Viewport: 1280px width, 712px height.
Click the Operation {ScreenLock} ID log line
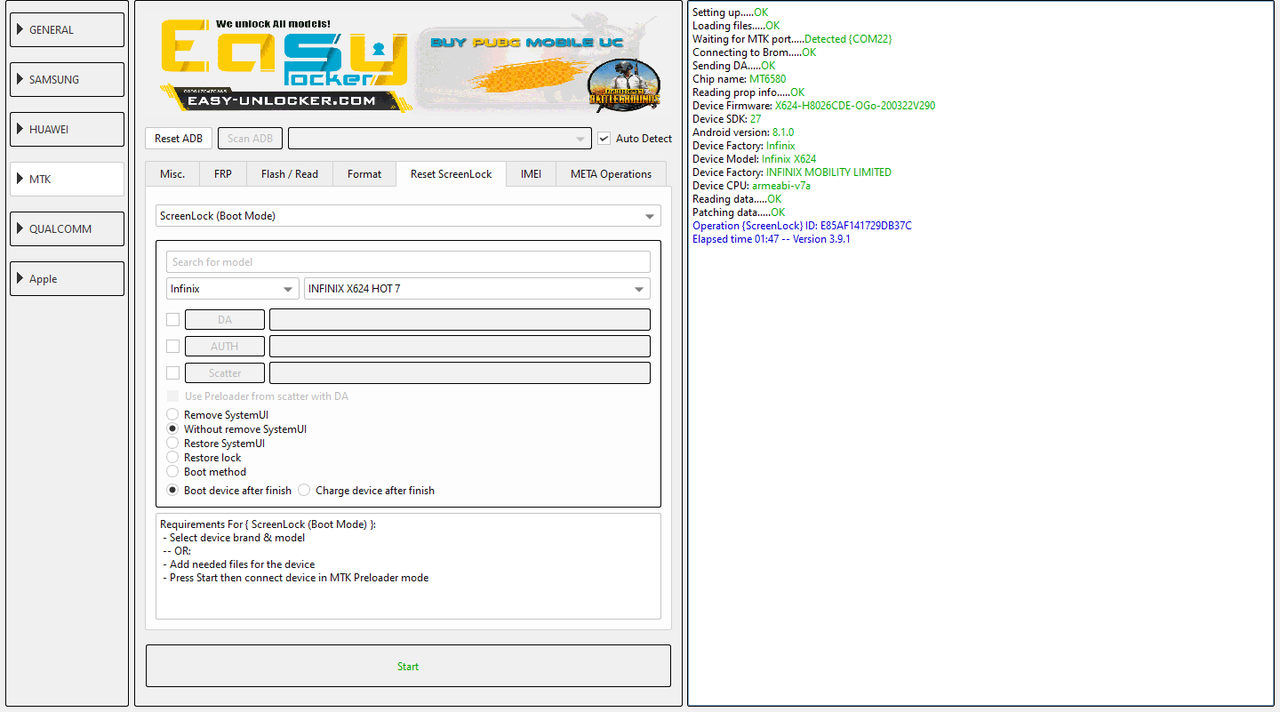pos(802,226)
